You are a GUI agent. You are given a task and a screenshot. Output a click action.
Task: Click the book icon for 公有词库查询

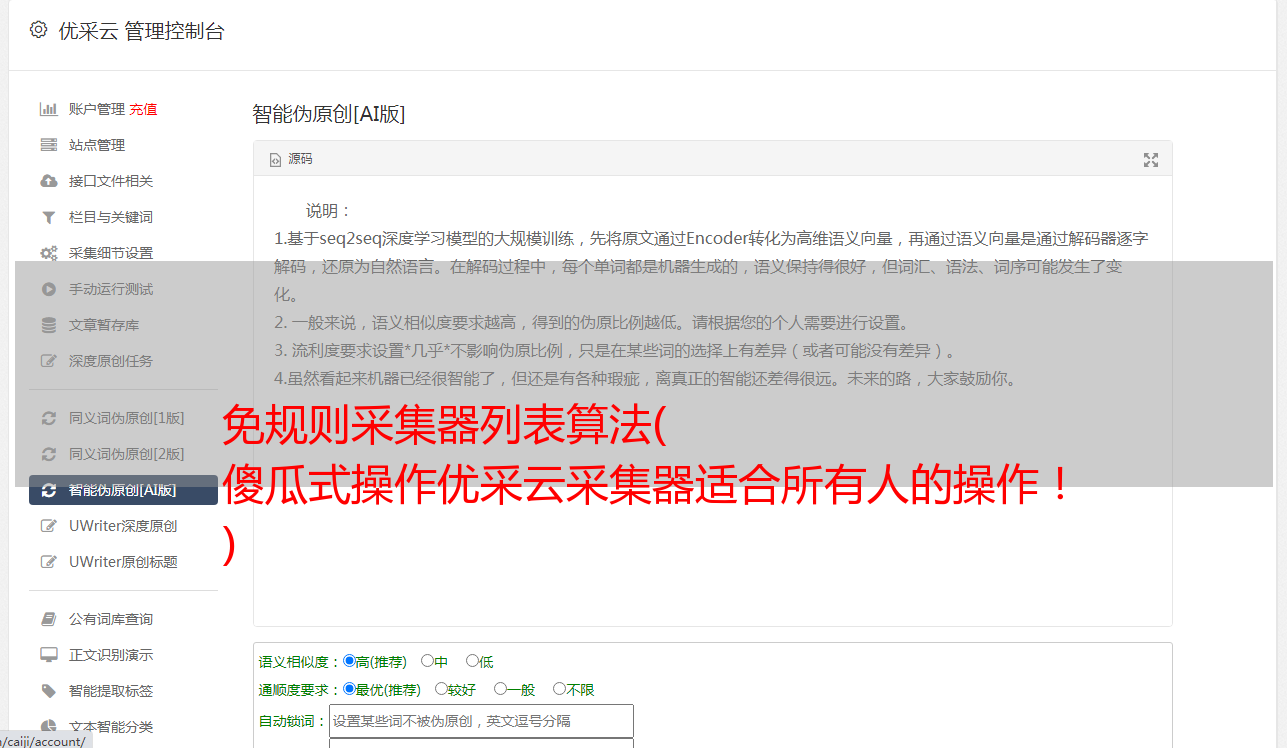click(x=48, y=619)
